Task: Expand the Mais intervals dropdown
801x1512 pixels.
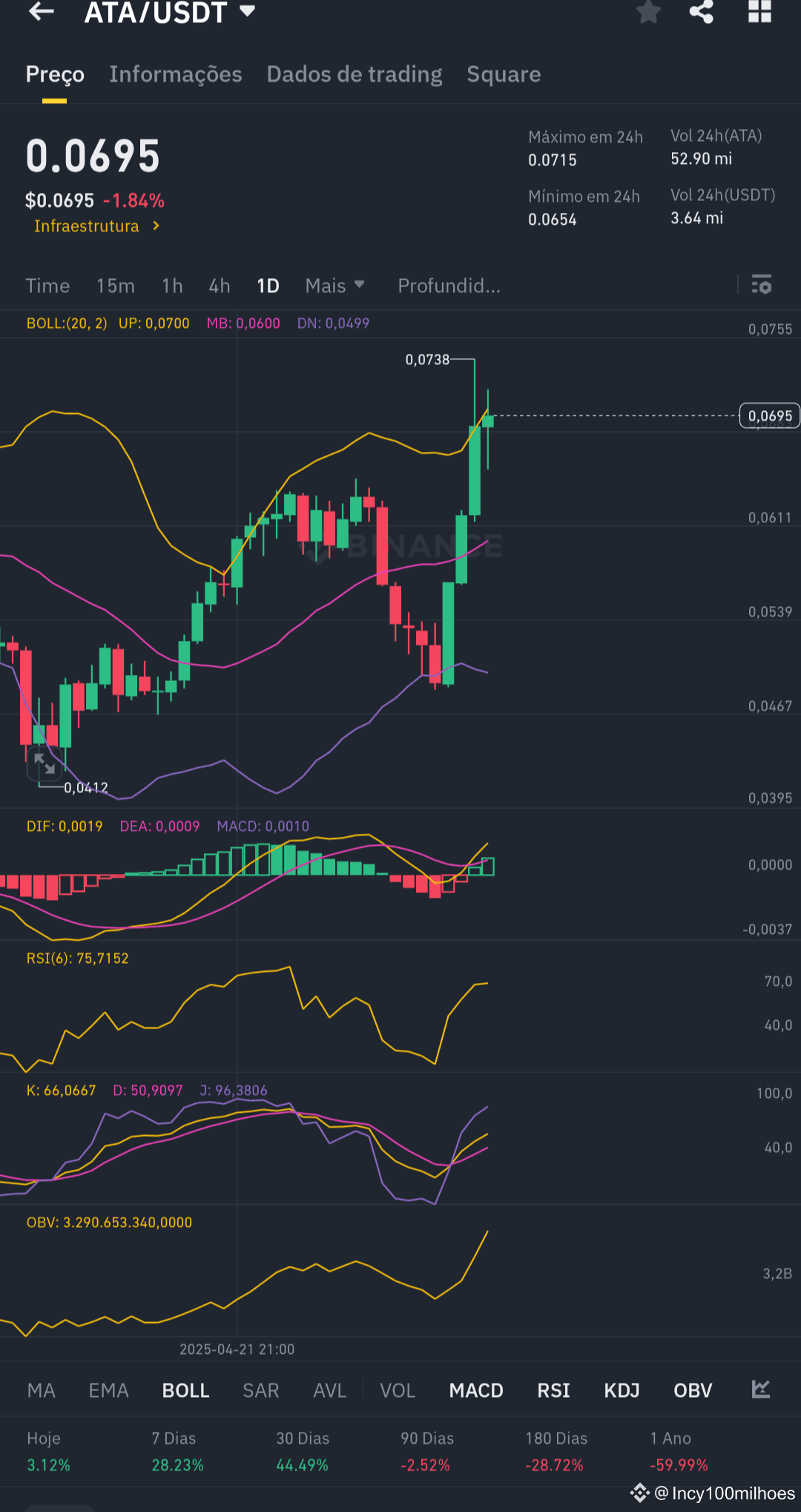Action: click(x=334, y=286)
